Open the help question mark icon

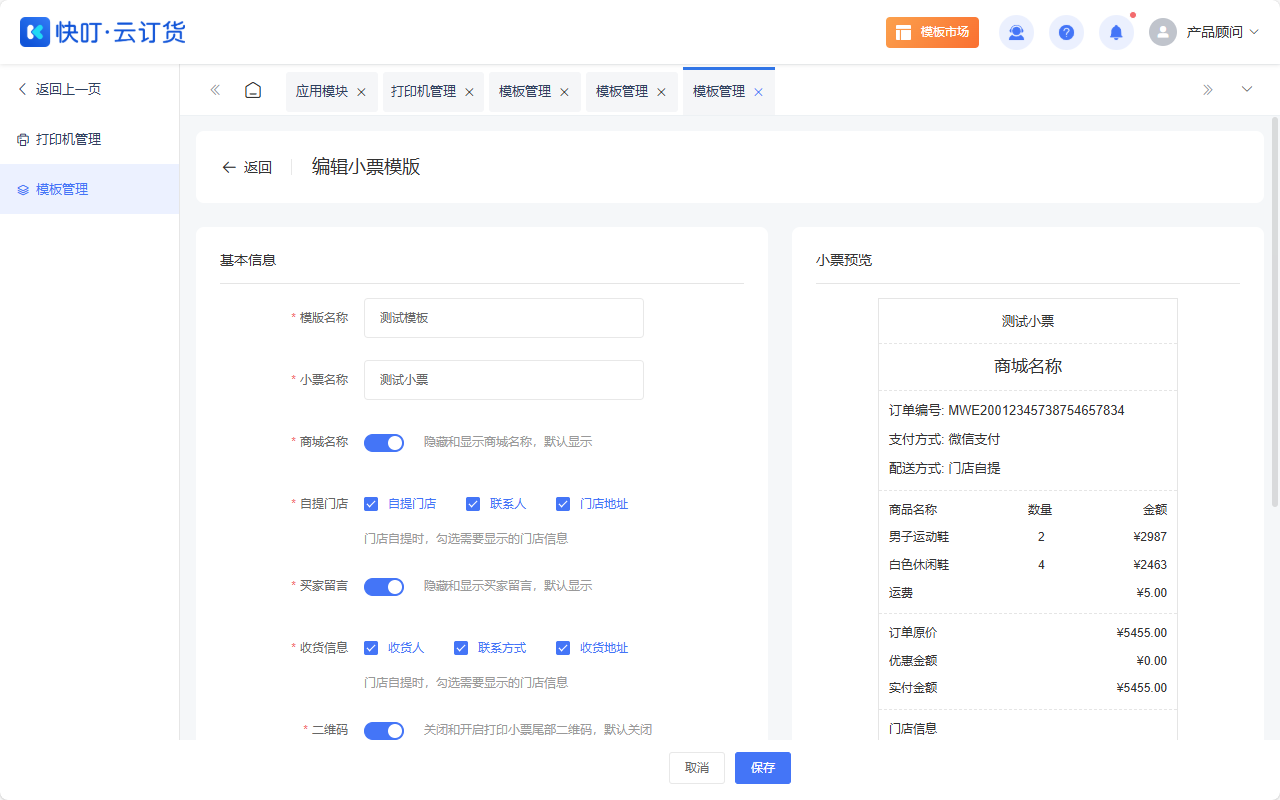pos(1066,32)
